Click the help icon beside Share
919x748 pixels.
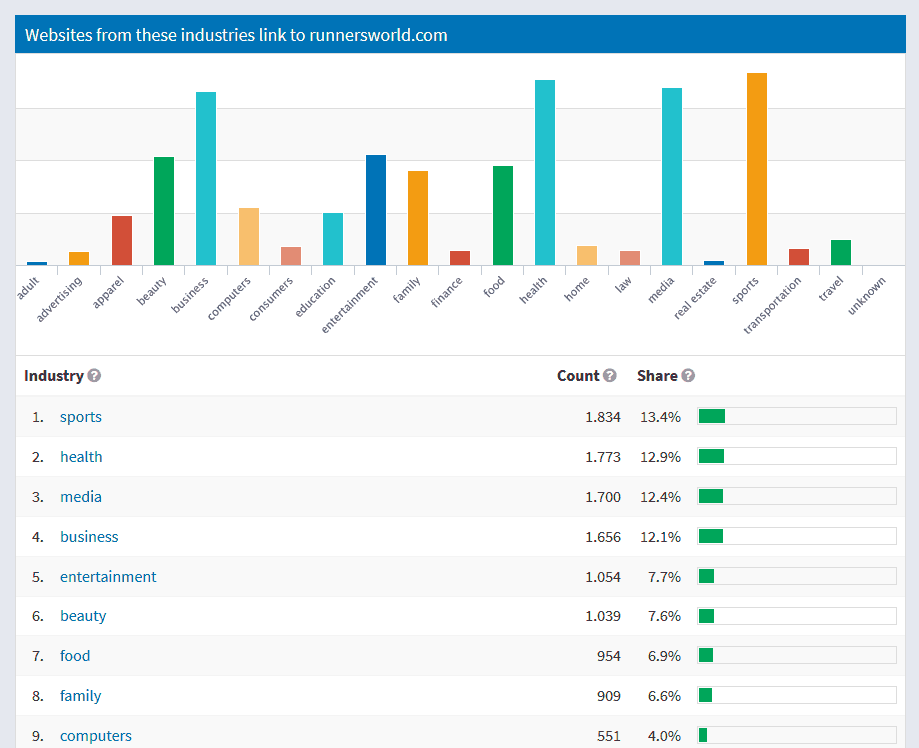click(688, 375)
